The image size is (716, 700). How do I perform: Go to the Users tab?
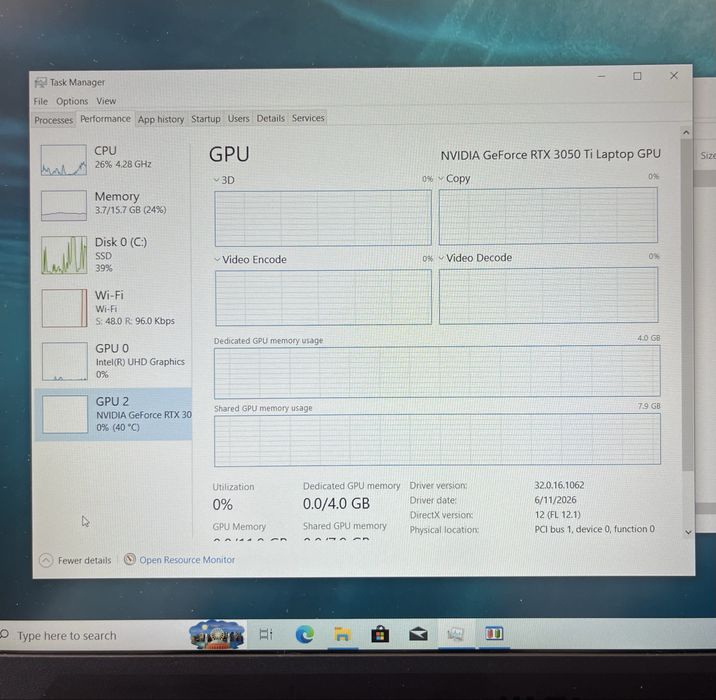238,118
